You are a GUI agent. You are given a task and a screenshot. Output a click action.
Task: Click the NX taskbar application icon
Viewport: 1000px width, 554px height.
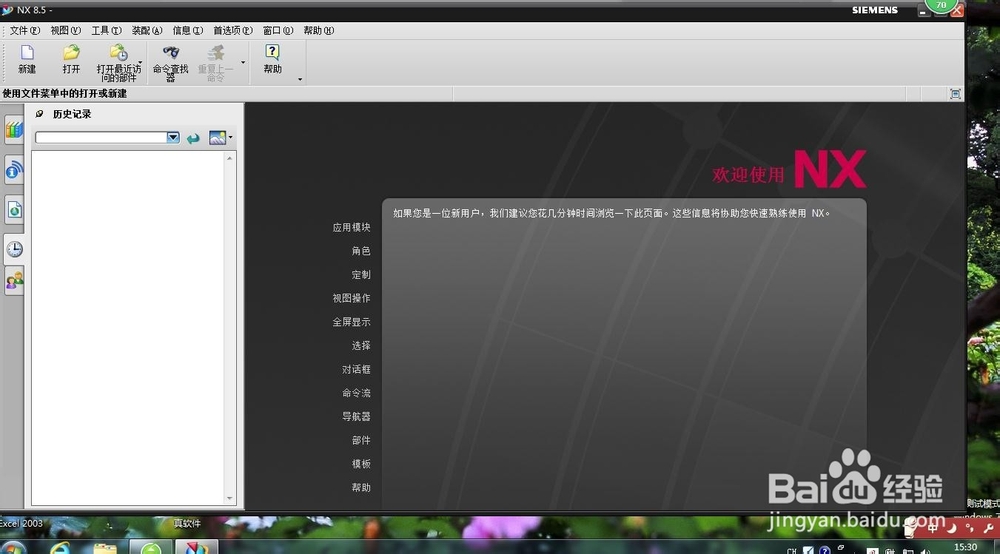[x=196, y=547]
